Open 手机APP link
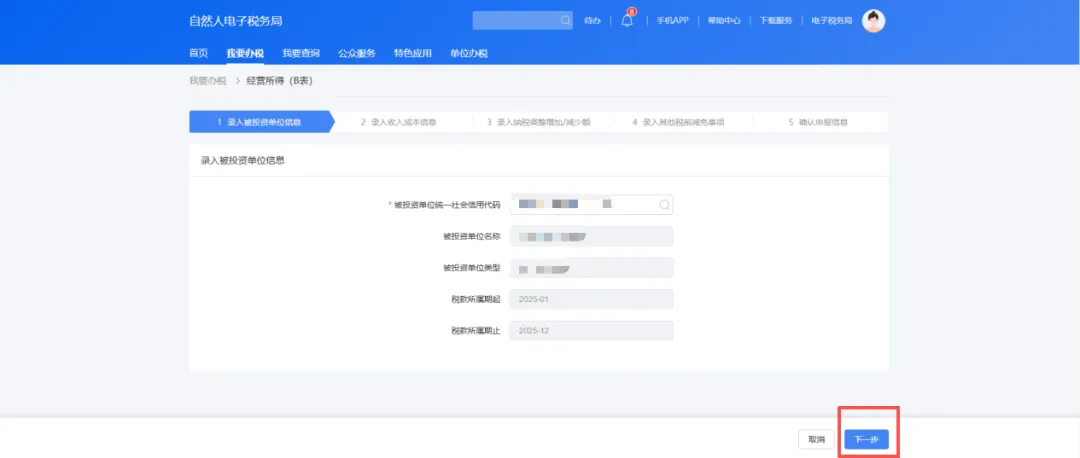 pyautogui.click(x=671, y=20)
